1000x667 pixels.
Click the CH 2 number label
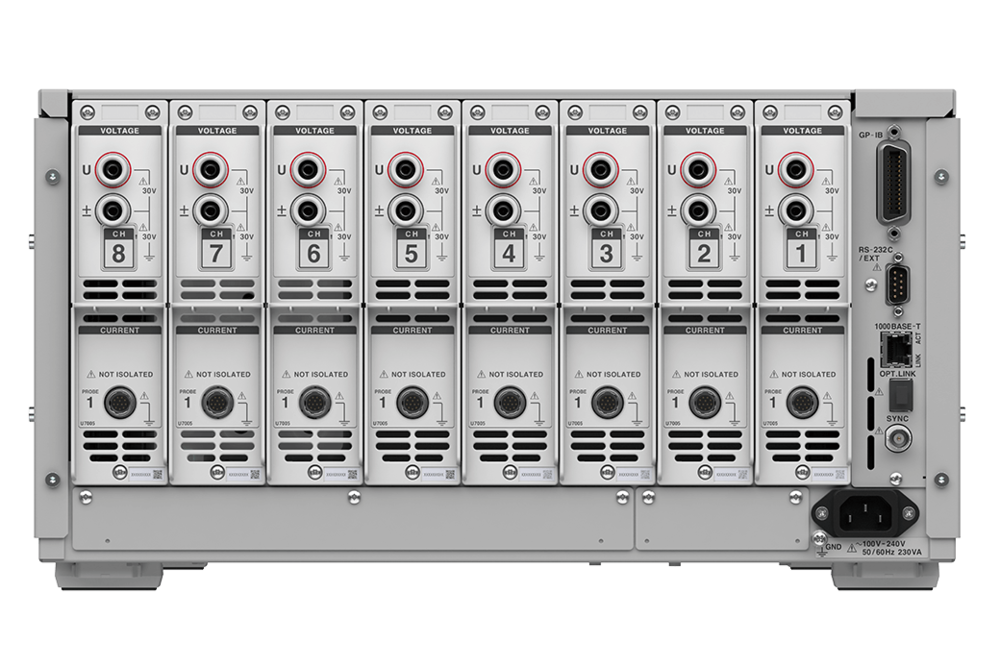704,253
